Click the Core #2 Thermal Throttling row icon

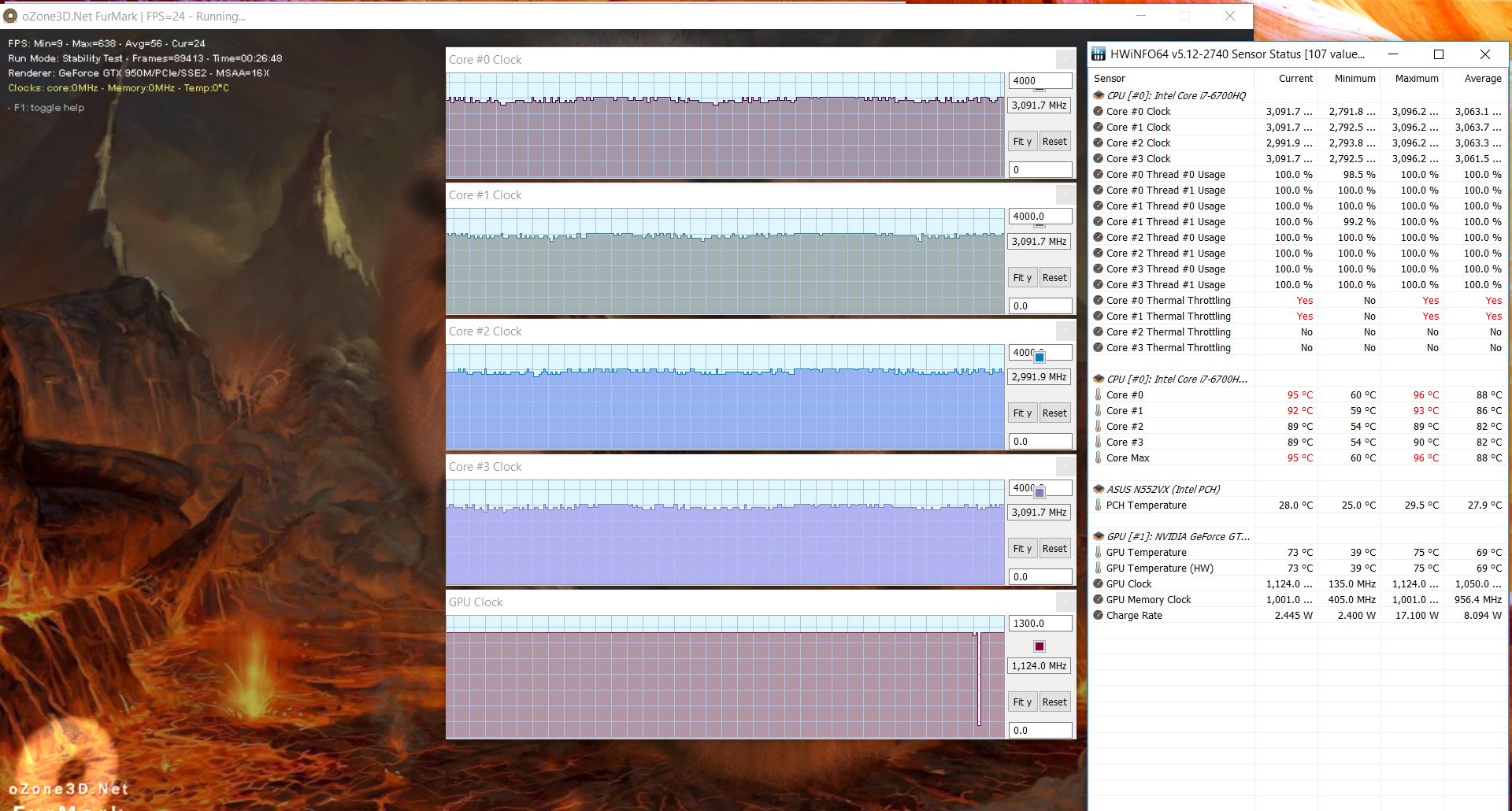[1099, 331]
